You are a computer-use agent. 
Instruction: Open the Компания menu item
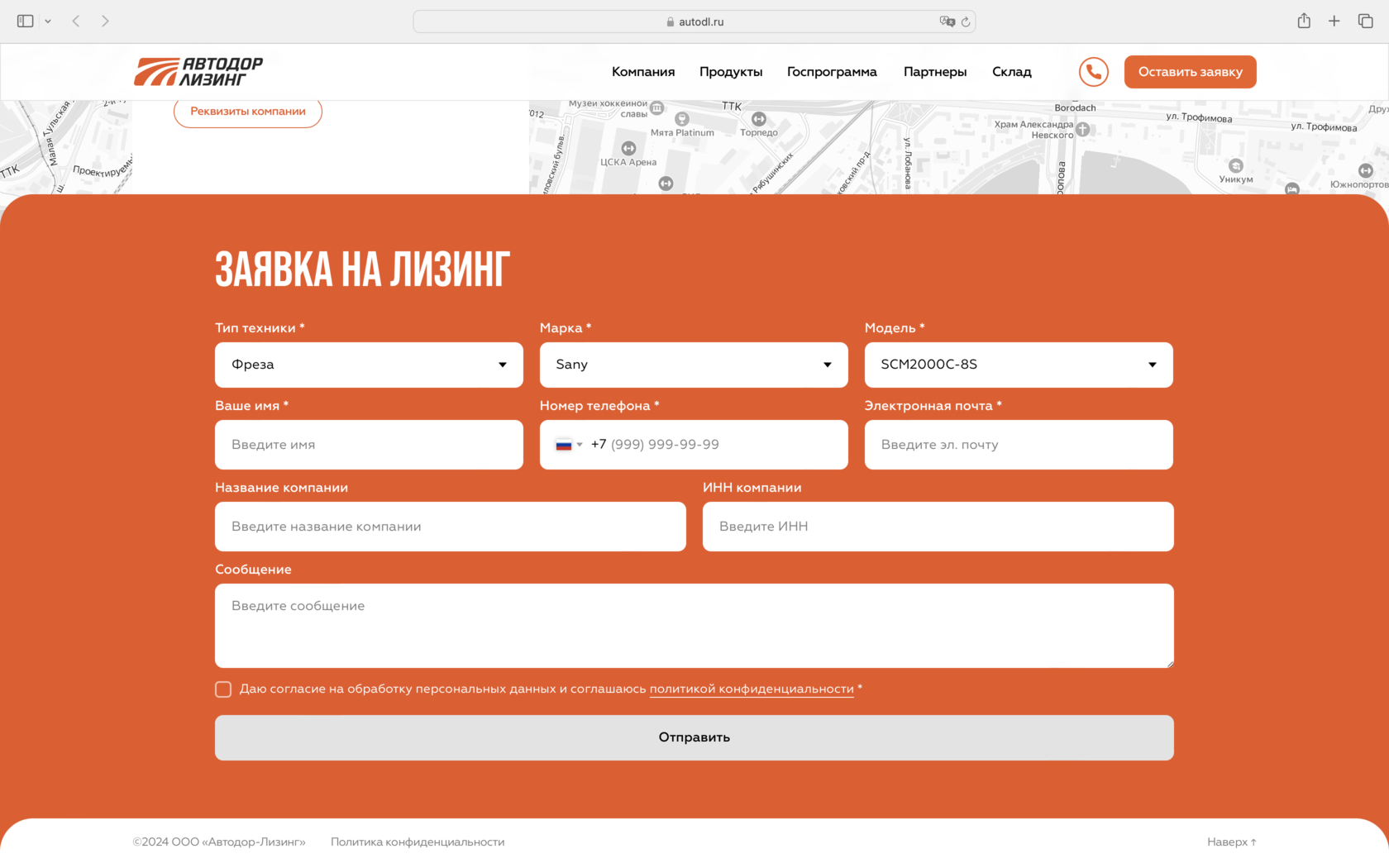(643, 72)
